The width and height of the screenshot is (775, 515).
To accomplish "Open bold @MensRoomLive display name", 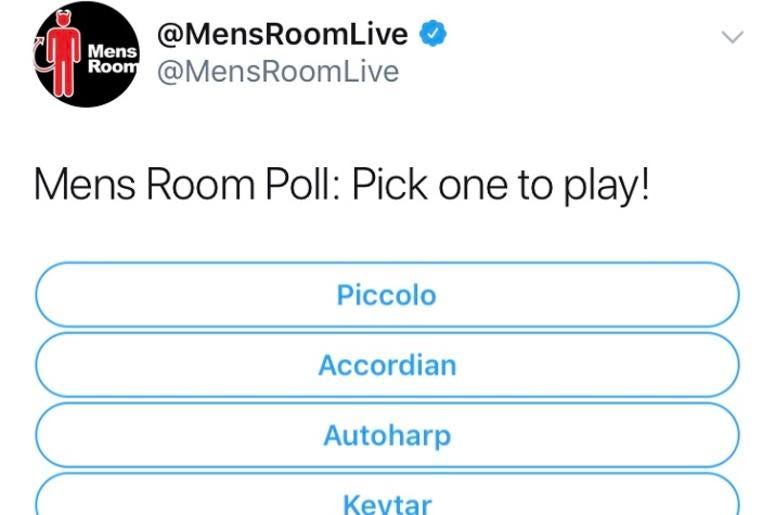I will point(282,34).
